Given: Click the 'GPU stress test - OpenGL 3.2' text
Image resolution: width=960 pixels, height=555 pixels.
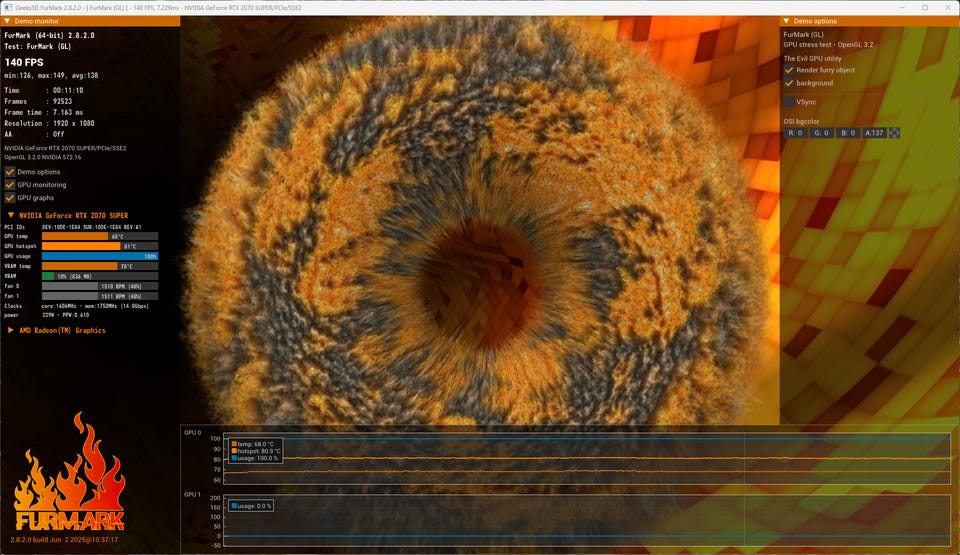Looking at the screenshot, I should tap(828, 45).
